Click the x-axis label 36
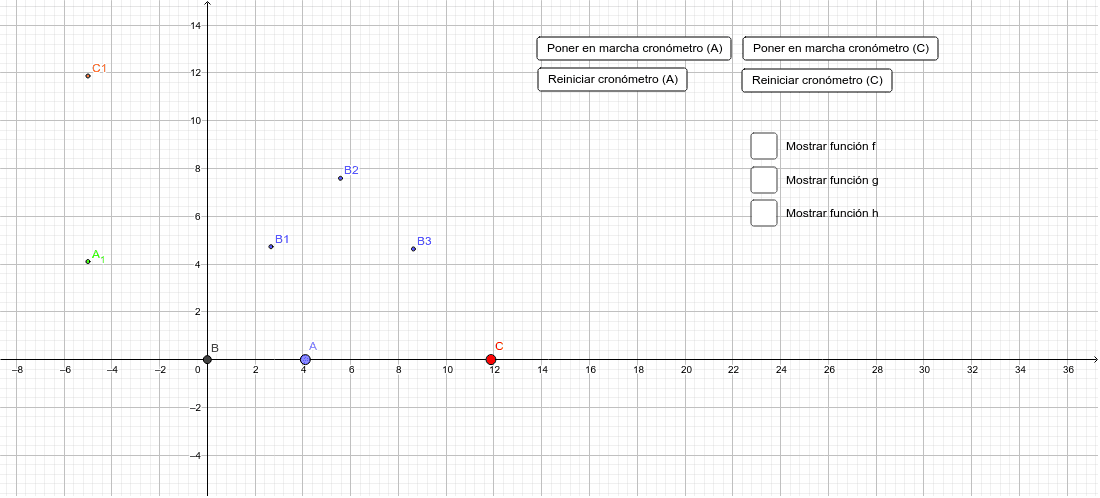Screen dimensions: 1100x498 1068,370
